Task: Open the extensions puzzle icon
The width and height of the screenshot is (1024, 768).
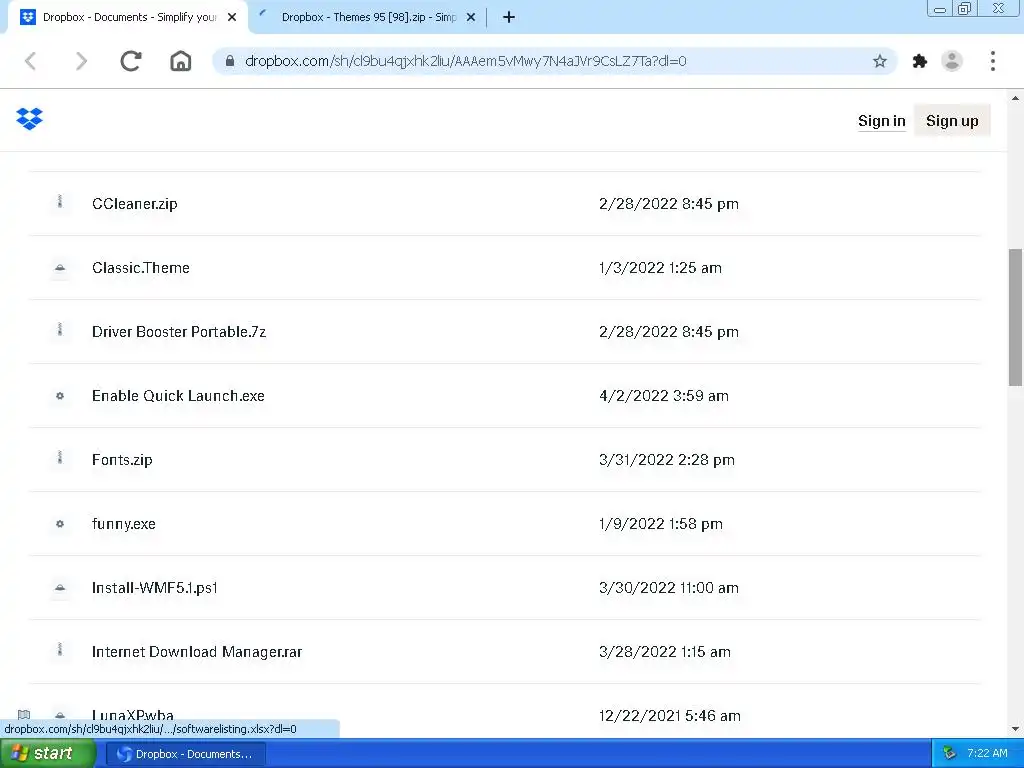Action: click(x=920, y=61)
